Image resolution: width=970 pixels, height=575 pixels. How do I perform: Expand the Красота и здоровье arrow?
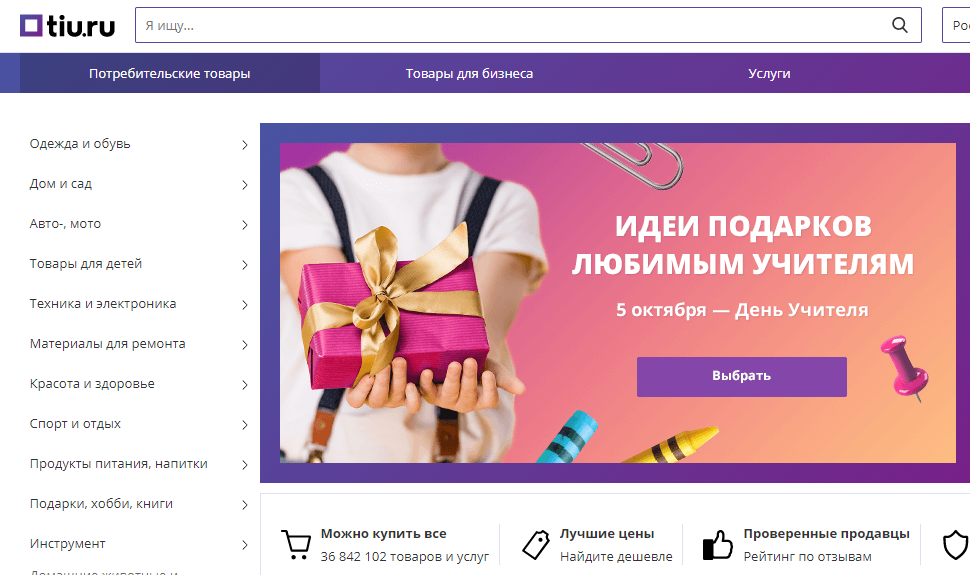click(245, 385)
